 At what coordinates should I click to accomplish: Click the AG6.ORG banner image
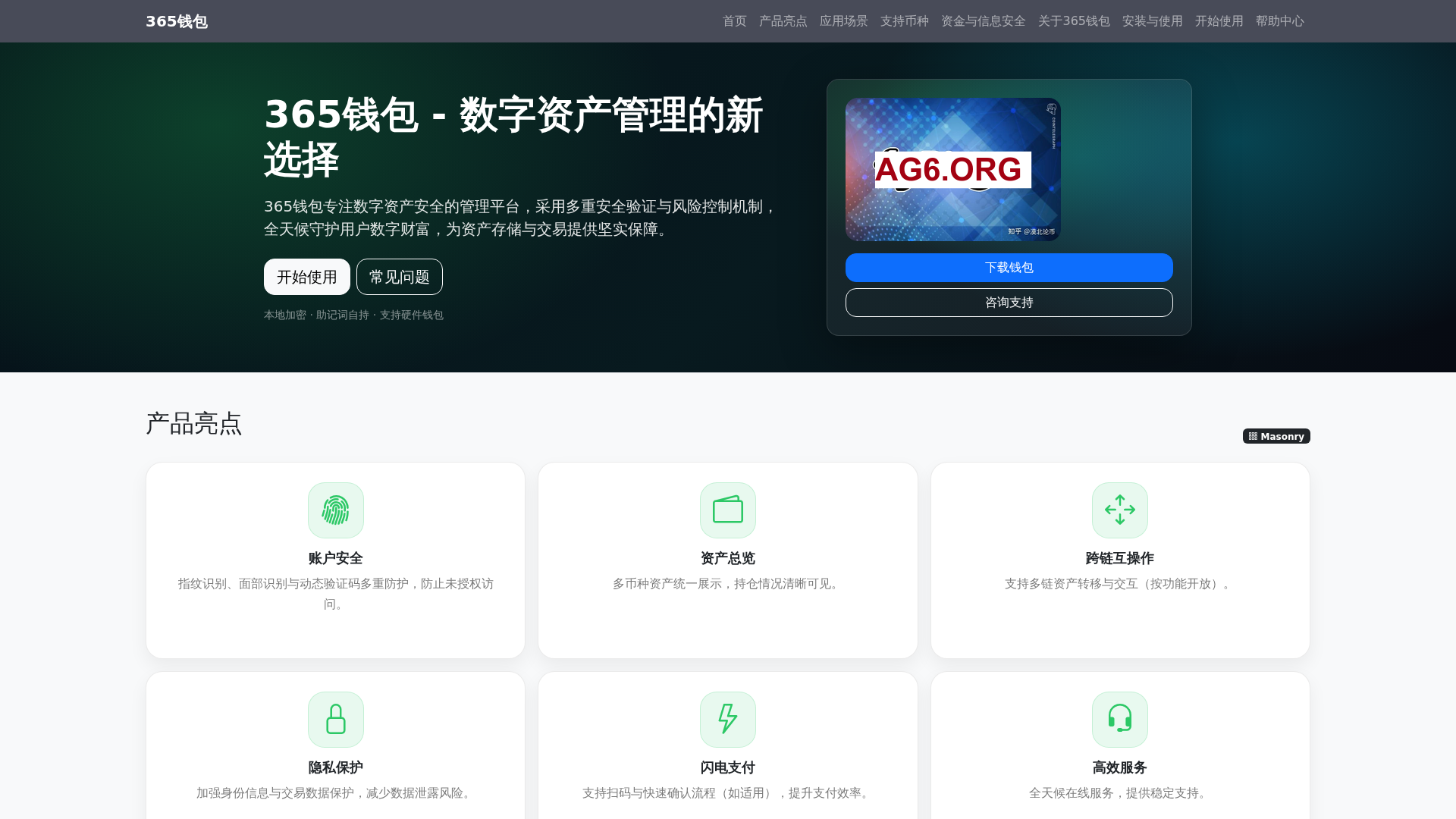(953, 169)
